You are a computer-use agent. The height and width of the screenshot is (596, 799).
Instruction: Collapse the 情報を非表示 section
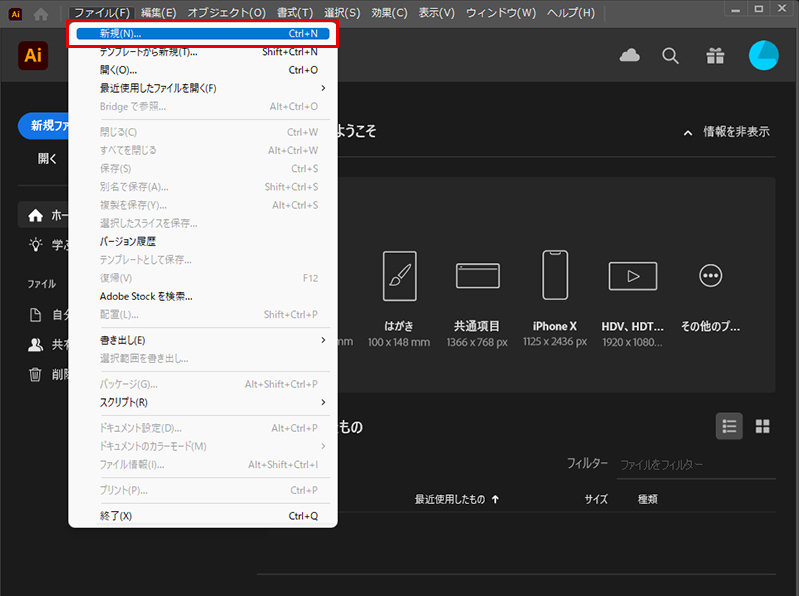pyautogui.click(x=726, y=131)
